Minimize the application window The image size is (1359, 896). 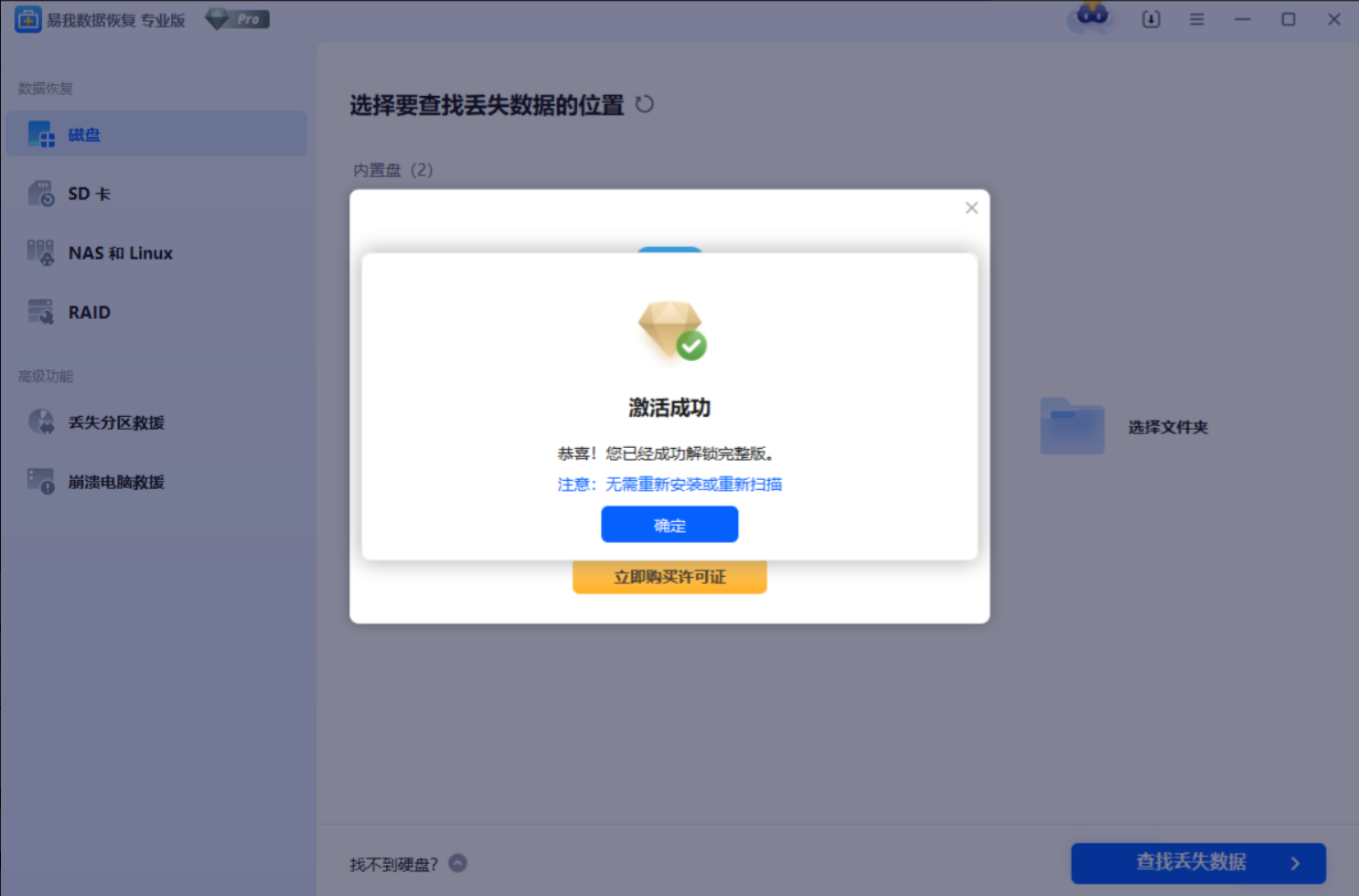click(1242, 19)
